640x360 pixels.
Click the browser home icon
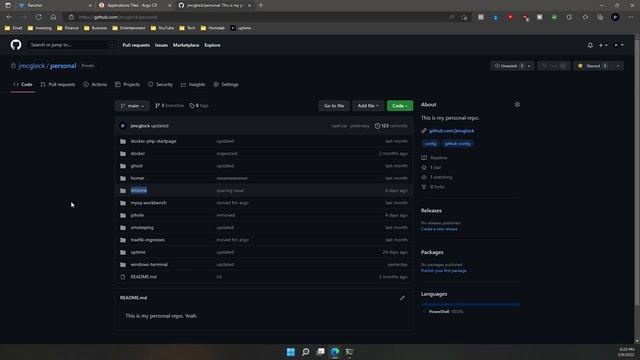[53, 17]
